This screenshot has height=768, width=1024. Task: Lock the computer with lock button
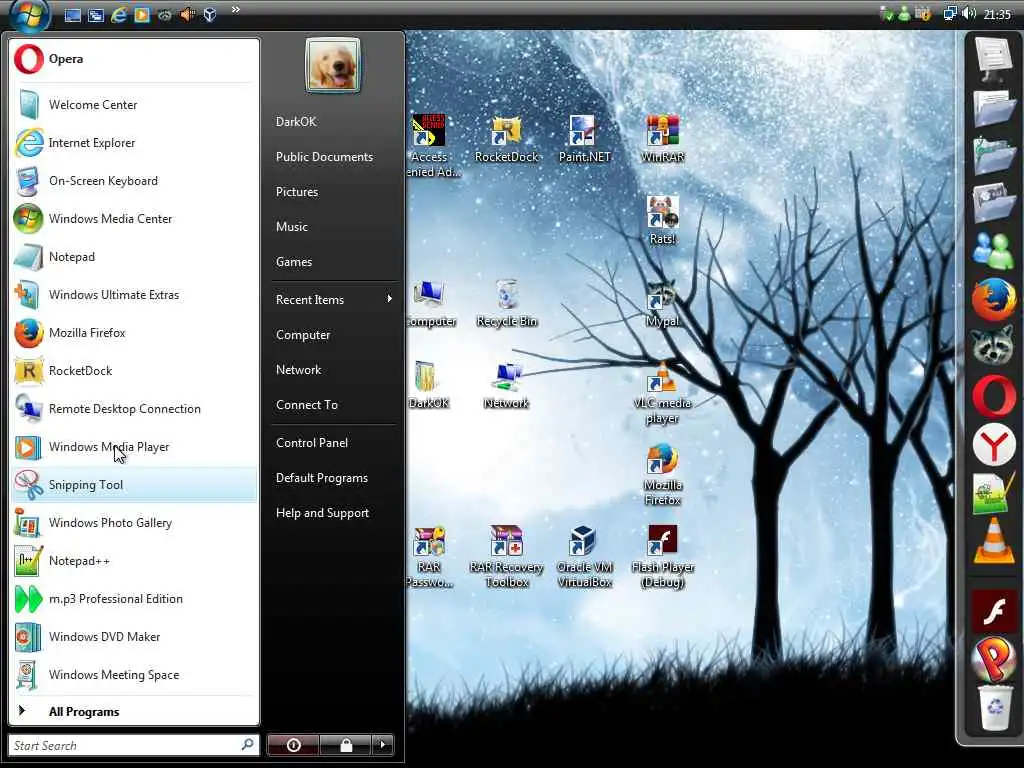[x=345, y=745]
